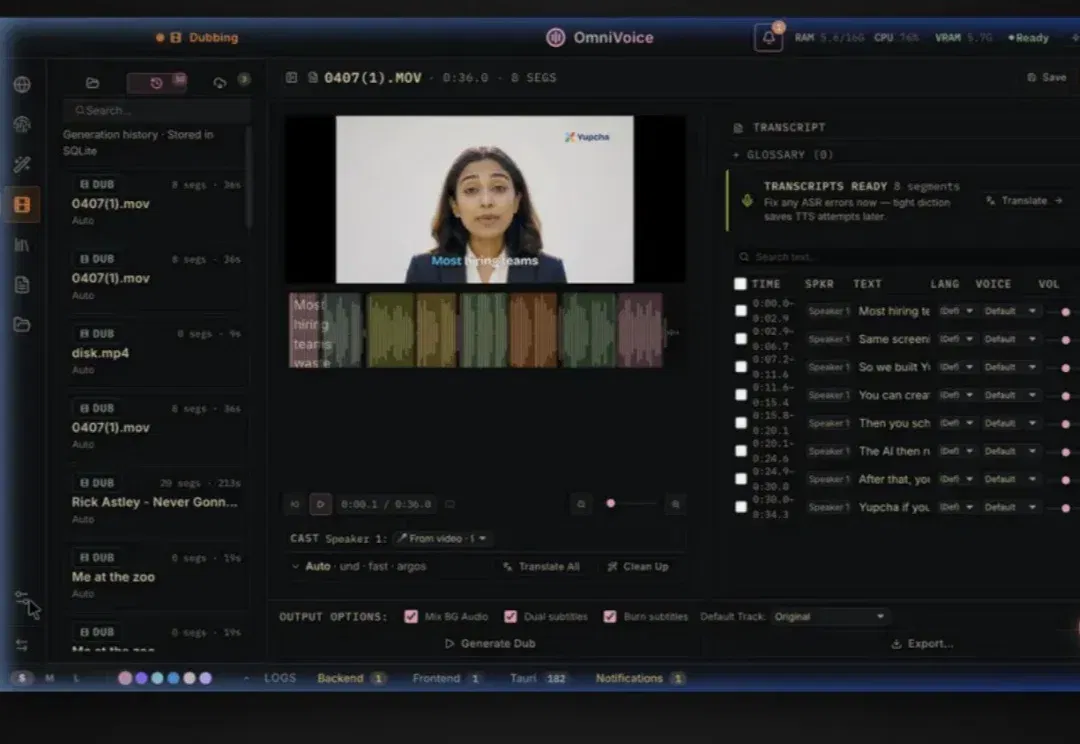This screenshot has width=1080, height=744.
Task: Expand the 'Auto · und · fast · argos' settings row
Action: (359, 566)
